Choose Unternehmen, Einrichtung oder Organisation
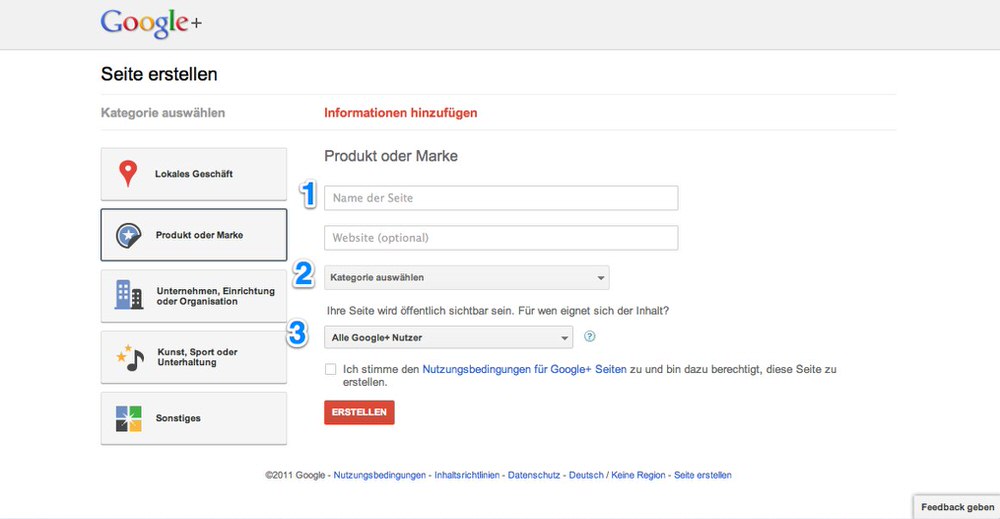The height and width of the screenshot is (519, 1000). (x=194, y=296)
